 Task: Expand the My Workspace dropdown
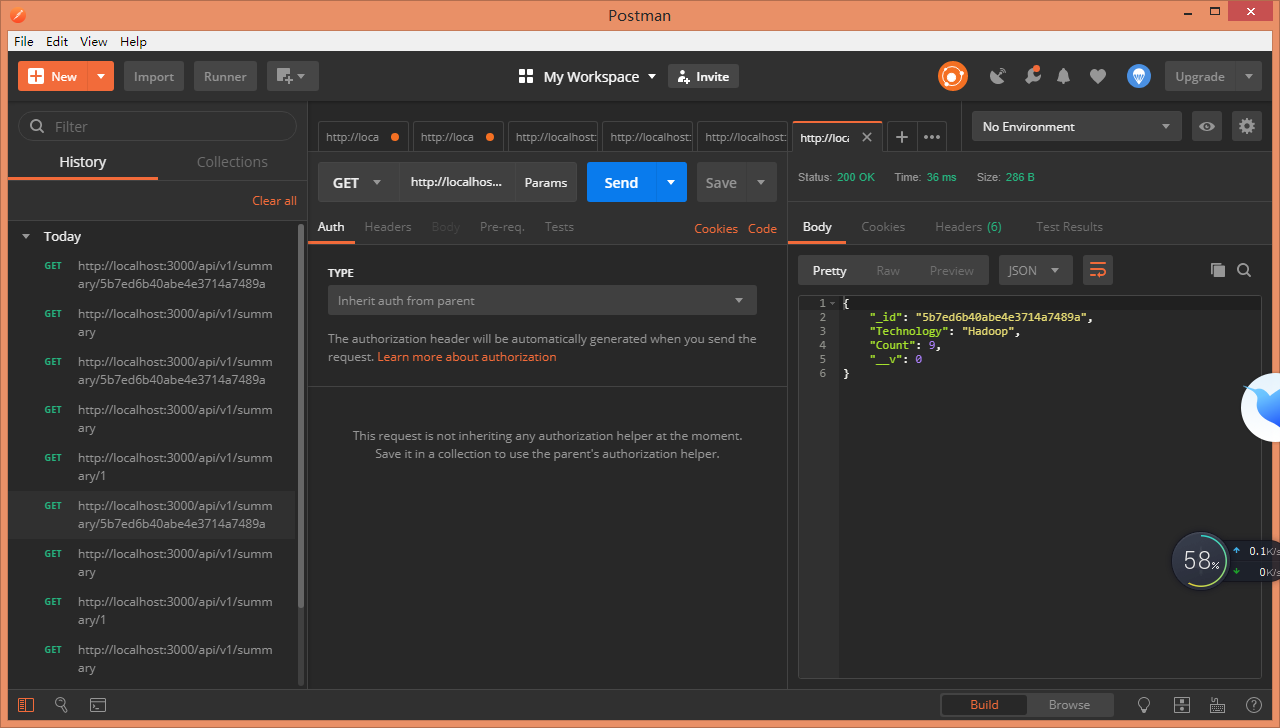pyautogui.click(x=652, y=76)
